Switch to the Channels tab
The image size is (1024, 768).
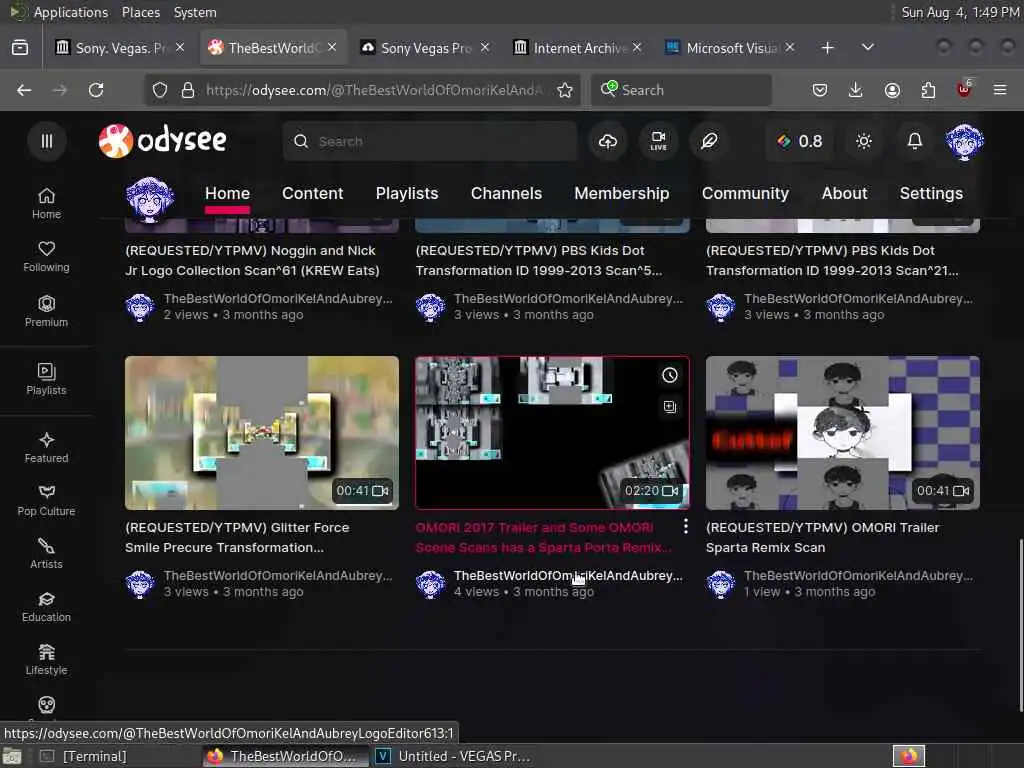tap(506, 194)
